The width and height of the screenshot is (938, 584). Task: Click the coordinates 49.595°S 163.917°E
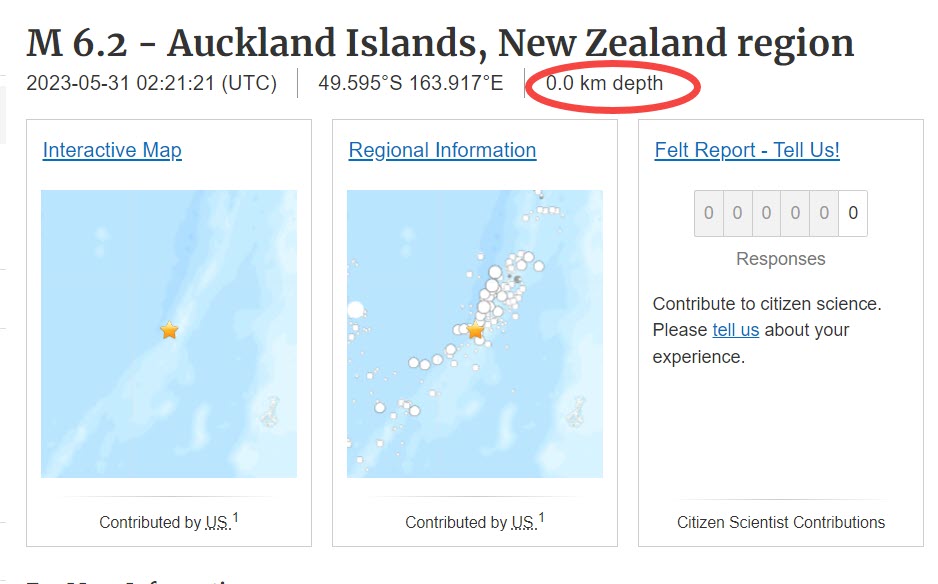[410, 83]
